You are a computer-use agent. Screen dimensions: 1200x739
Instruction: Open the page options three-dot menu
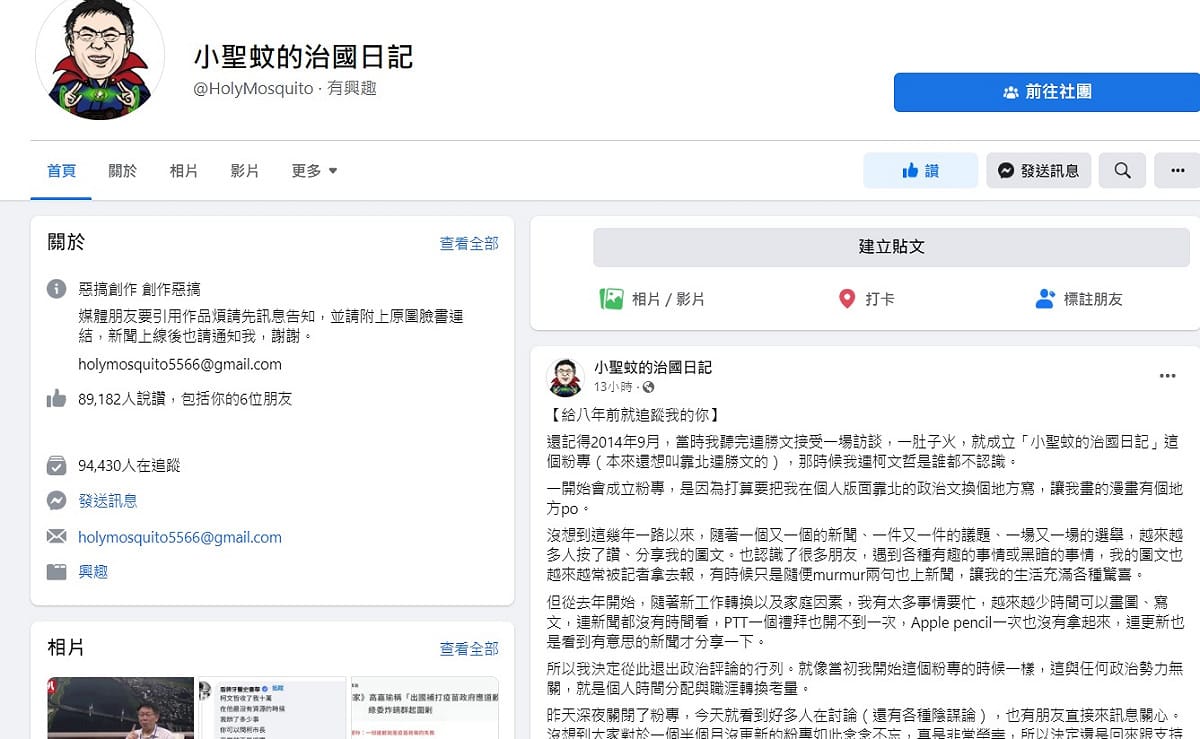coord(1177,171)
